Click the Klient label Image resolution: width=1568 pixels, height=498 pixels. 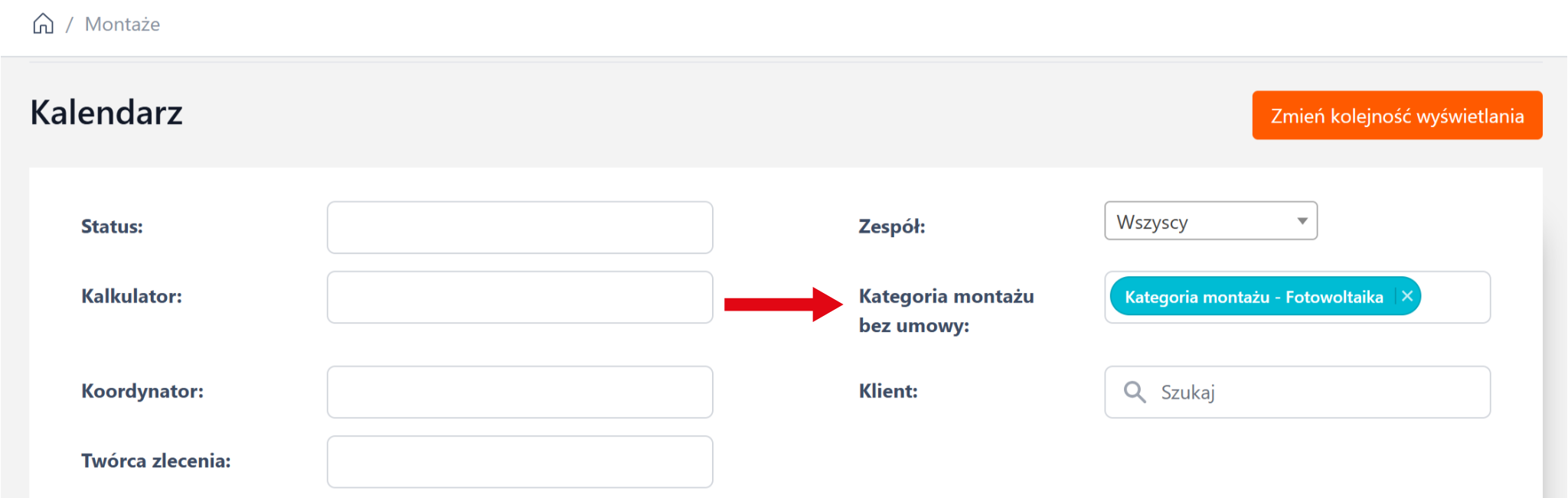[888, 391]
